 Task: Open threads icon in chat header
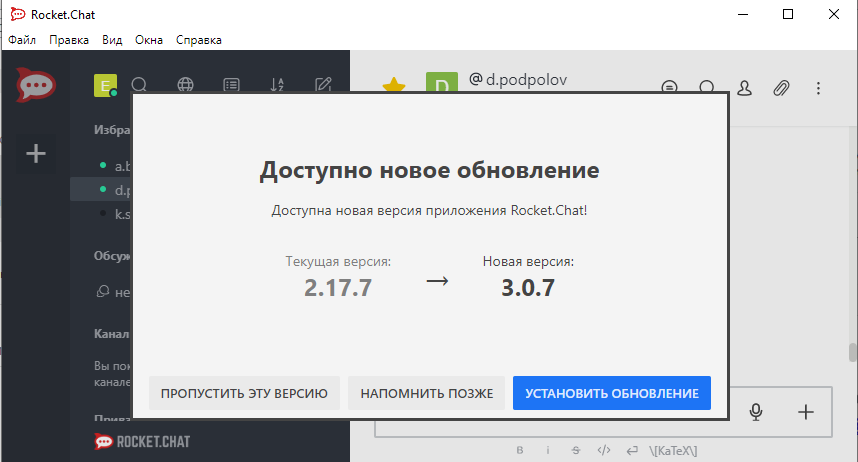[x=669, y=86]
